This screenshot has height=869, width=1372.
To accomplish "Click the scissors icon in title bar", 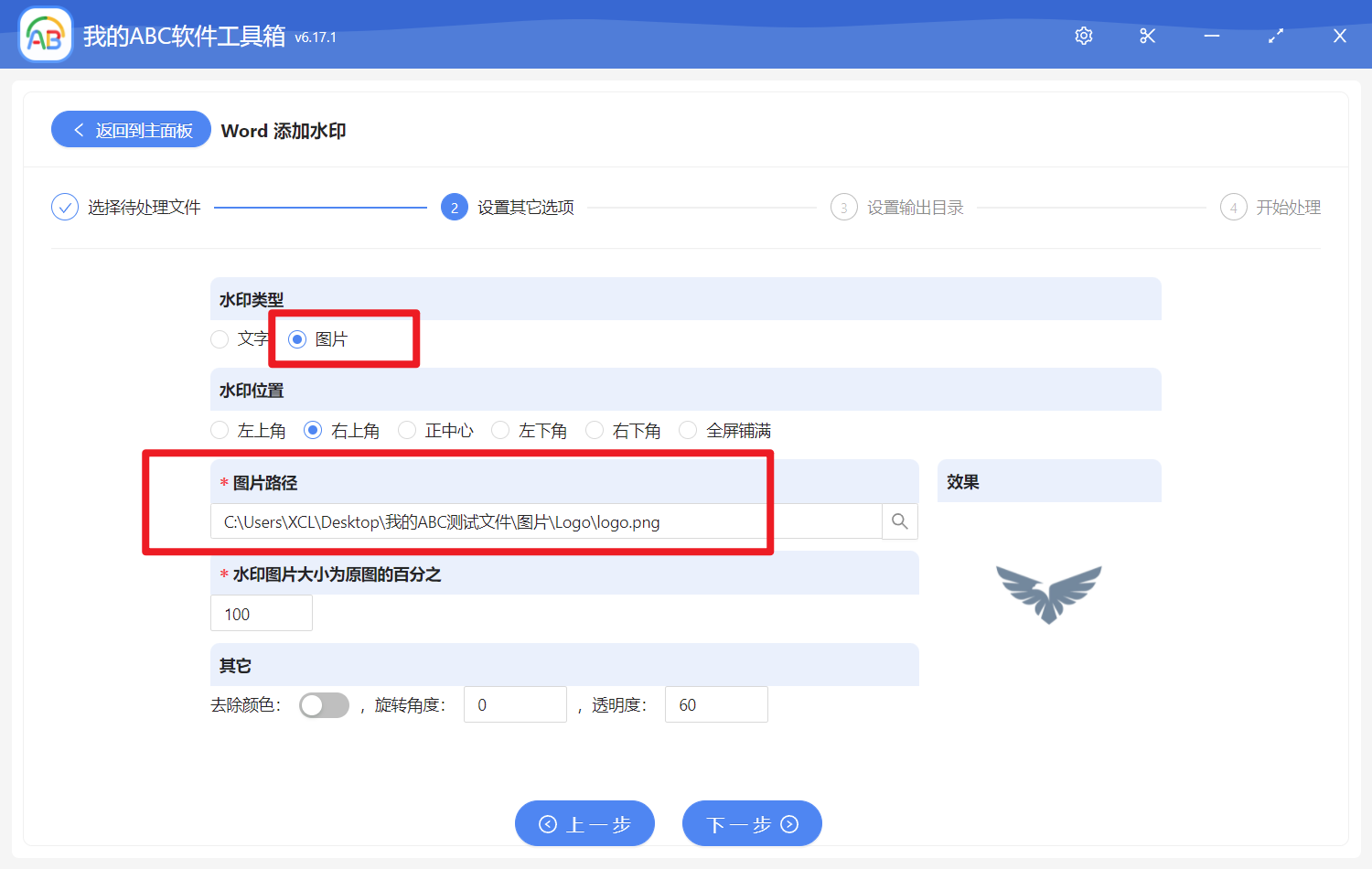I will point(1147,36).
